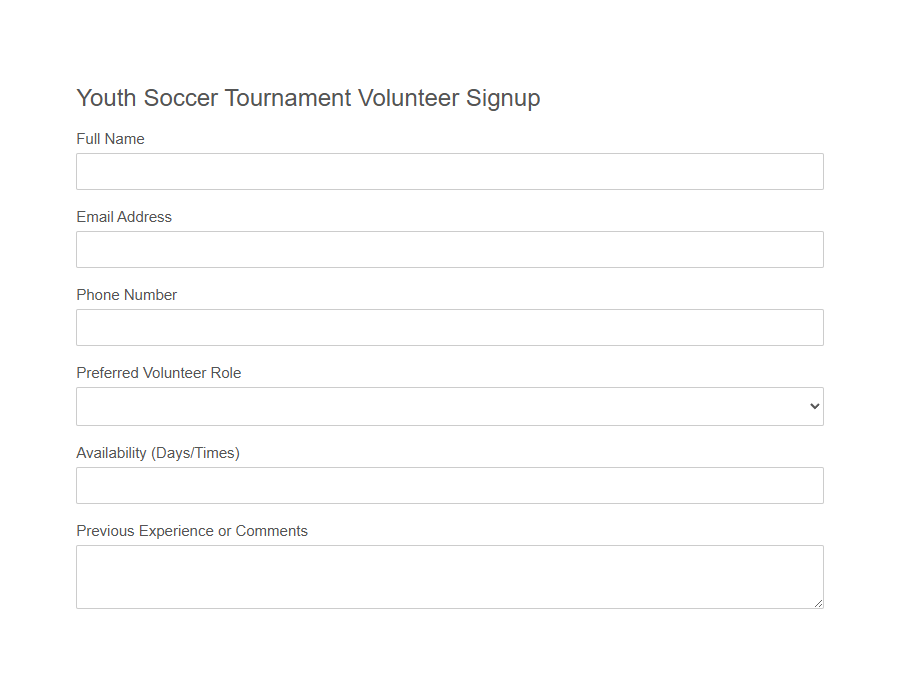The width and height of the screenshot is (900, 695).
Task: Click the Phone Number input field
Action: 450,327
